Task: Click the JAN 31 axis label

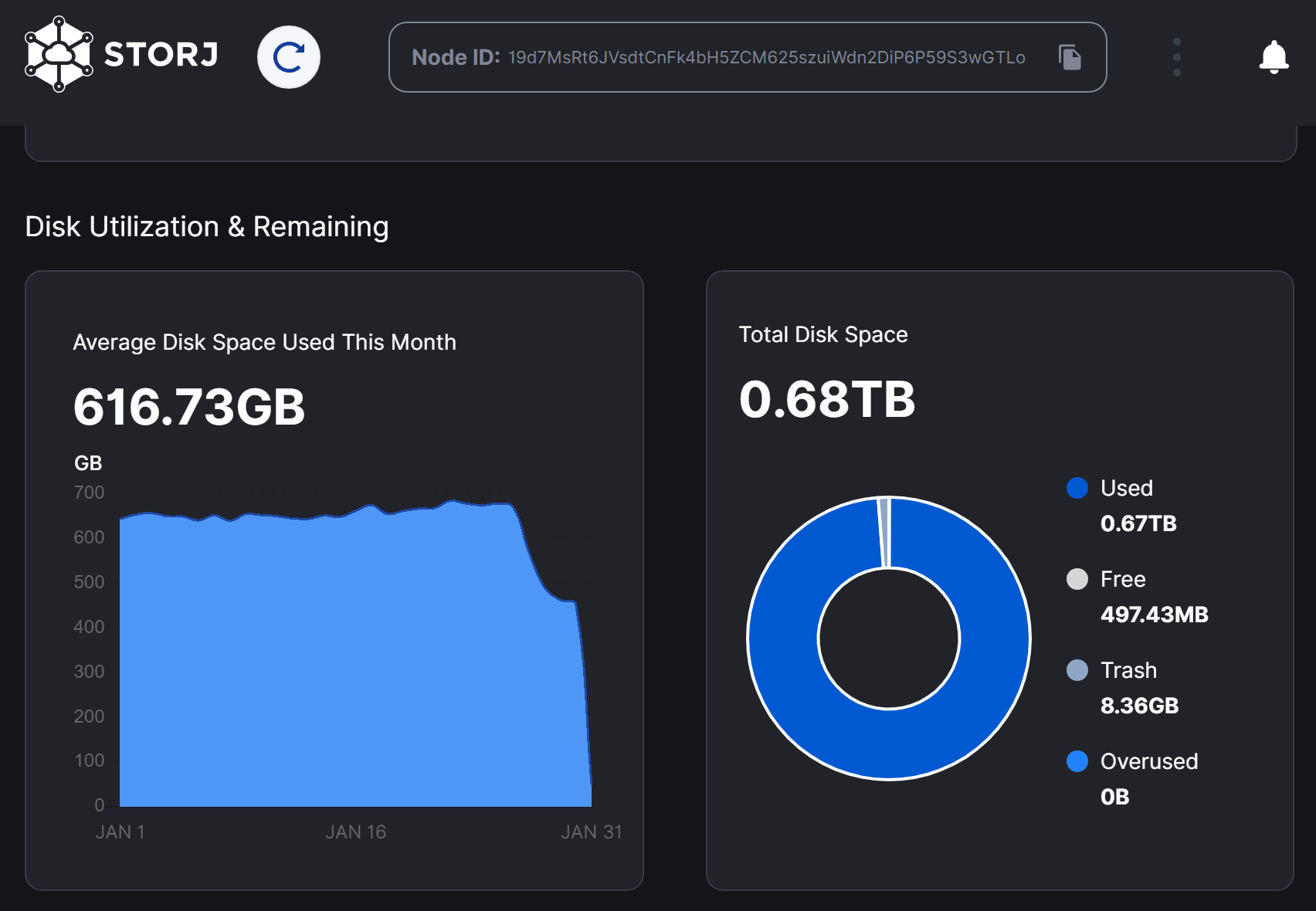Action: tap(591, 832)
